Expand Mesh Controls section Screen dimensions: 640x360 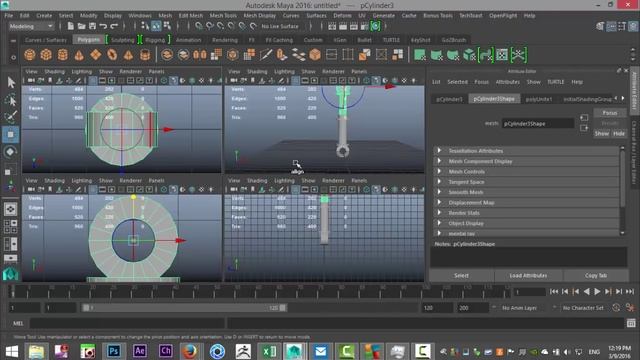coord(526,172)
